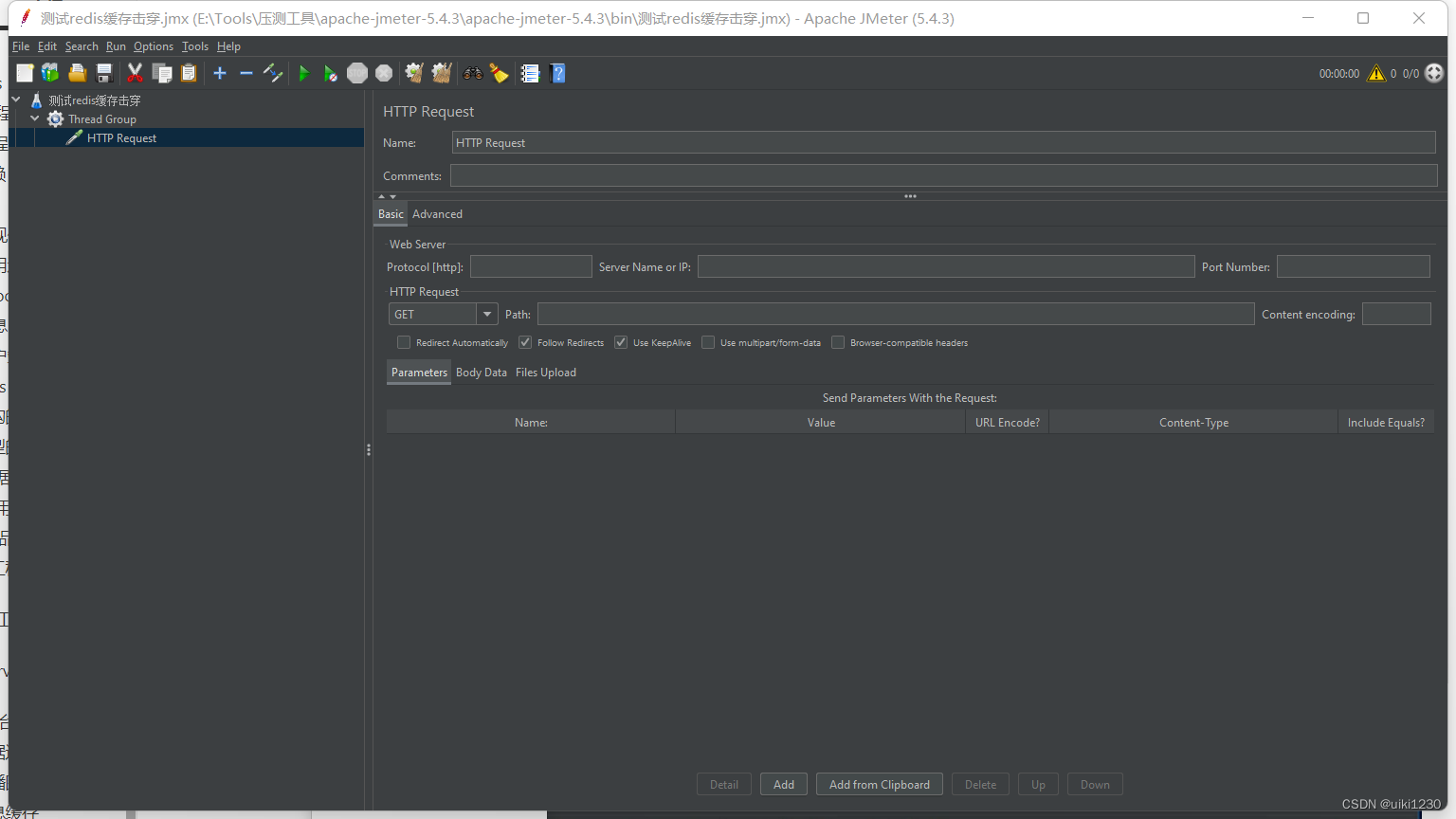Click the Path input field
Viewport: 1456px width, 819px height.
[896, 314]
